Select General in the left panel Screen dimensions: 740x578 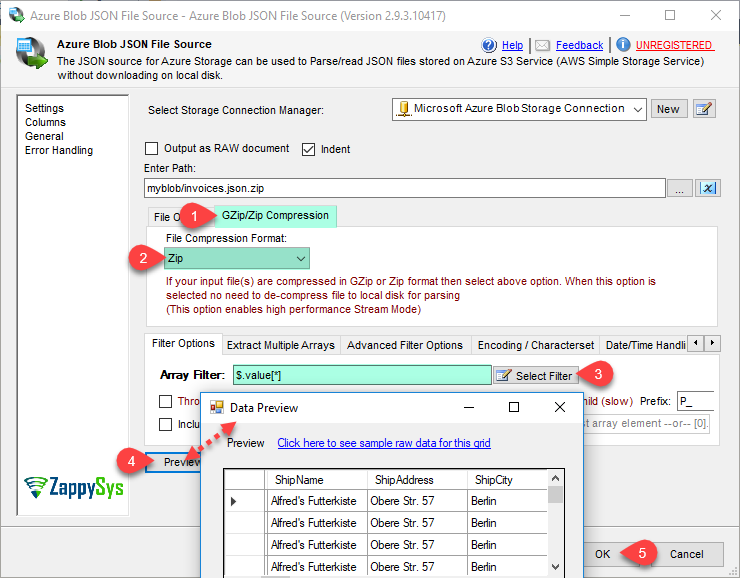click(x=44, y=136)
